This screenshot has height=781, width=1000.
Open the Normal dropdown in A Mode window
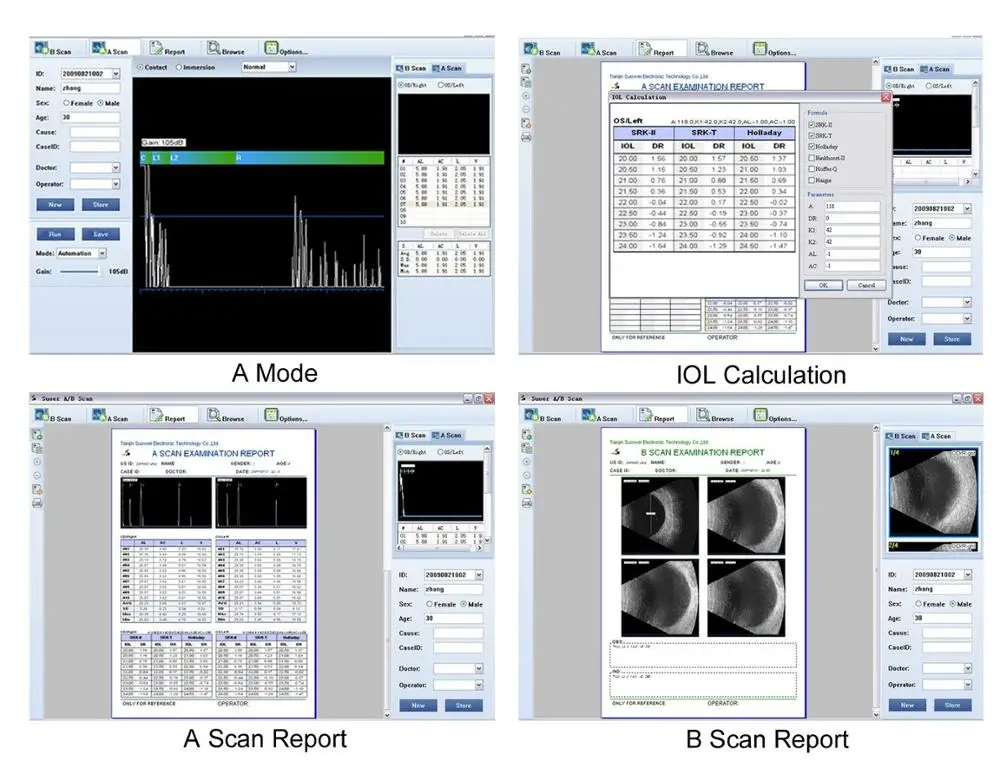point(292,67)
